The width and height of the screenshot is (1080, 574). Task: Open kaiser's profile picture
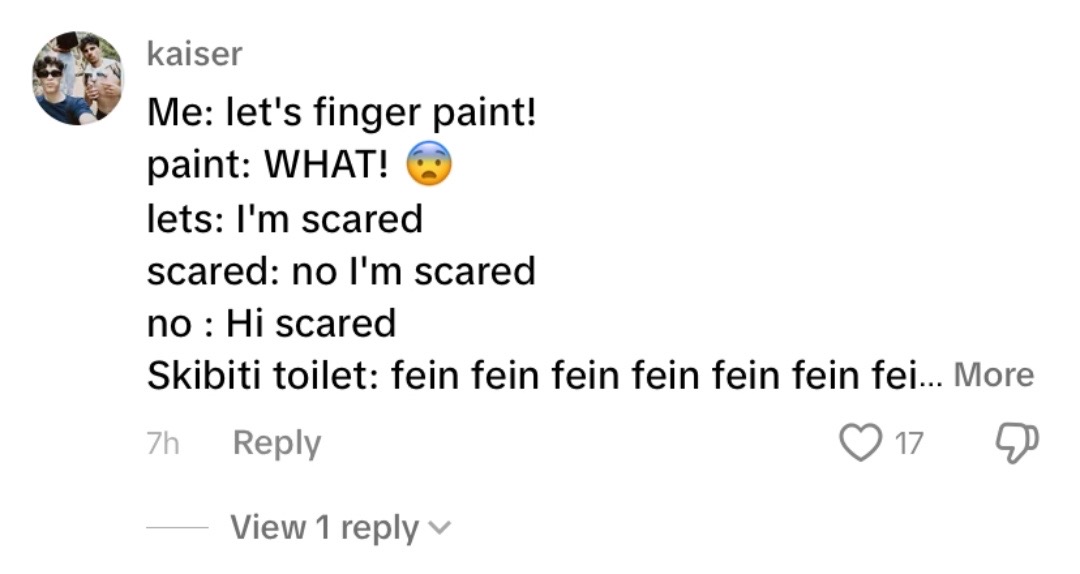(x=78, y=78)
